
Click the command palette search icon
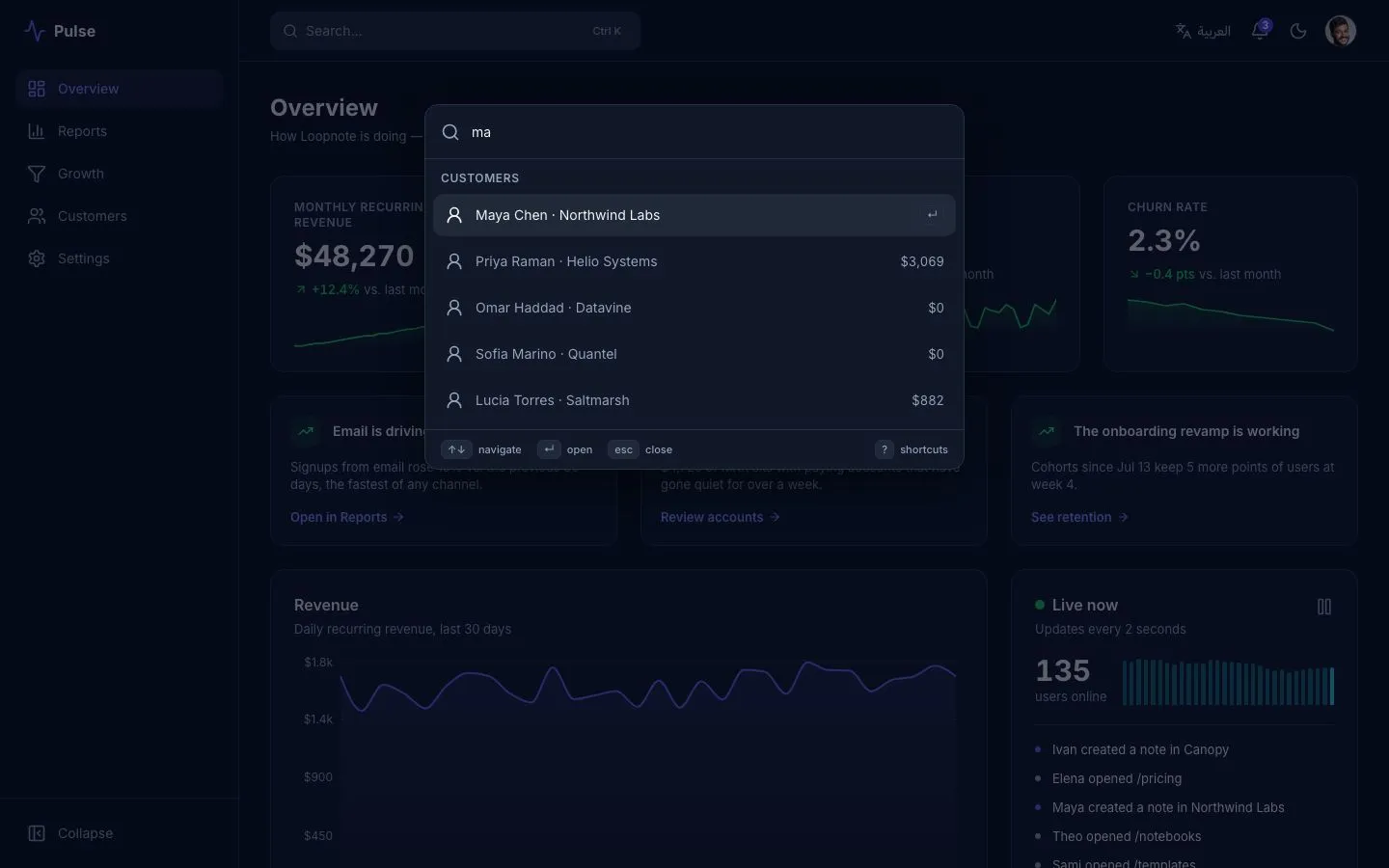(x=450, y=132)
